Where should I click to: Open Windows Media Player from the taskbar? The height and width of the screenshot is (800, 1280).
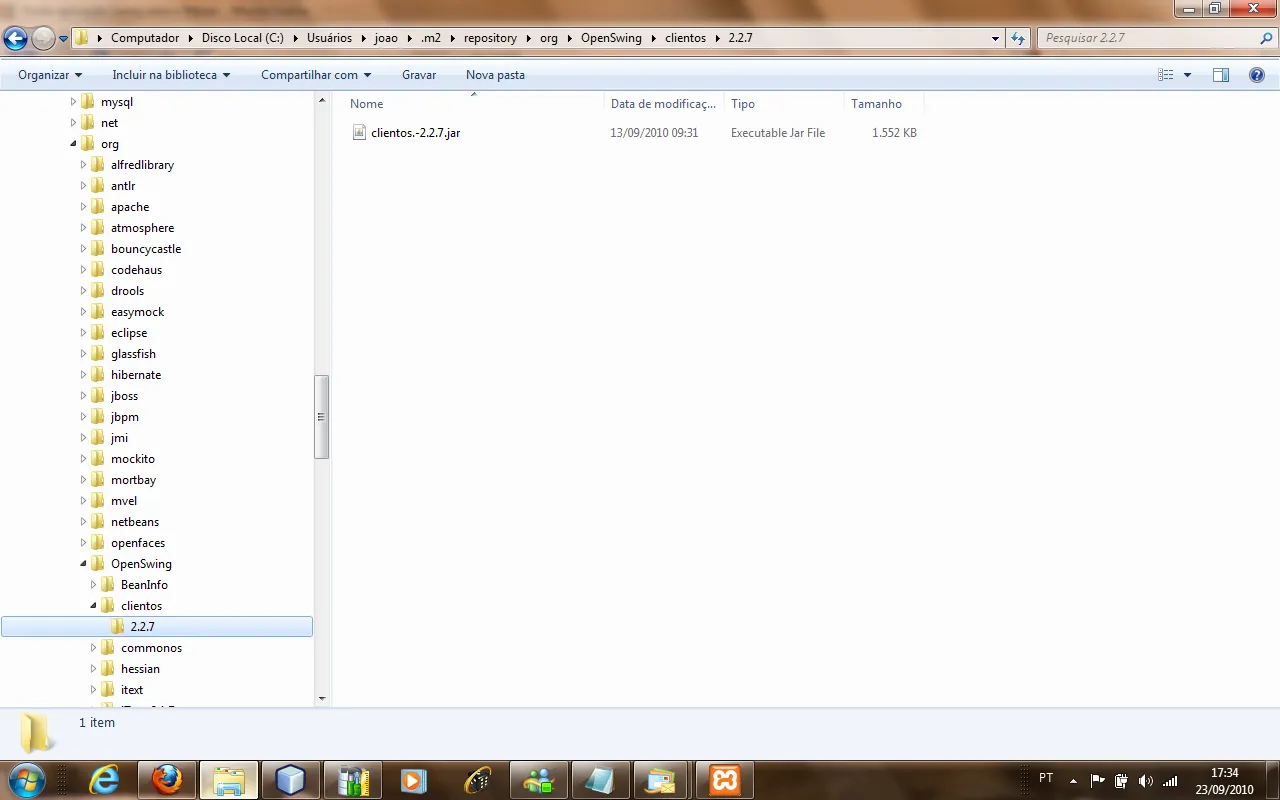(x=413, y=779)
